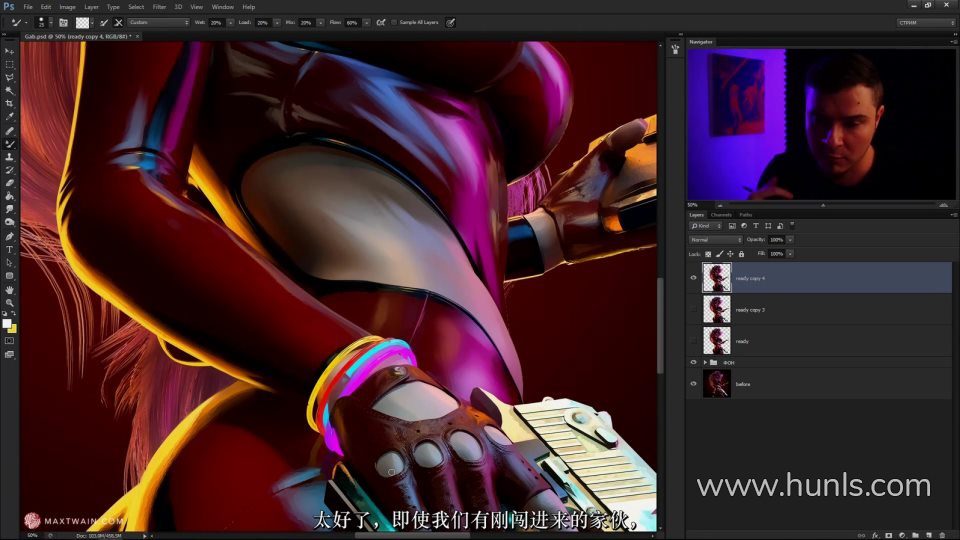Select the Smudge tool
The width and height of the screenshot is (960, 540).
9,209
